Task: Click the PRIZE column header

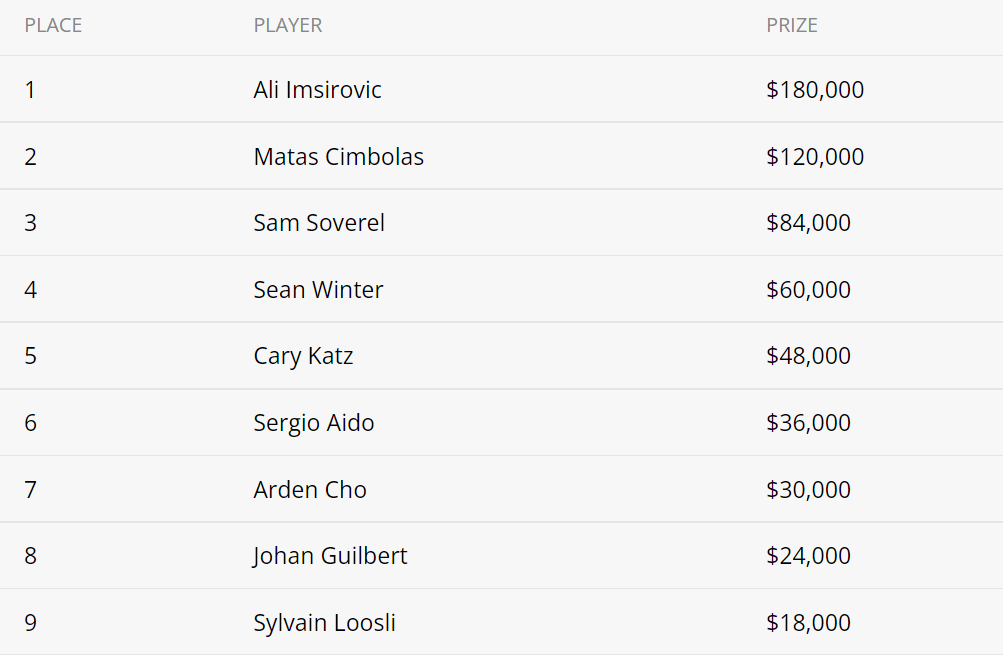Action: pyautogui.click(x=792, y=26)
